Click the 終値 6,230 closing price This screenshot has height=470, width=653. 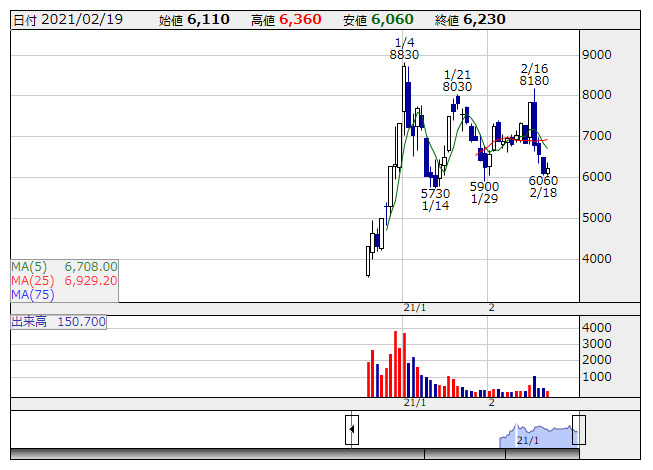coord(470,20)
